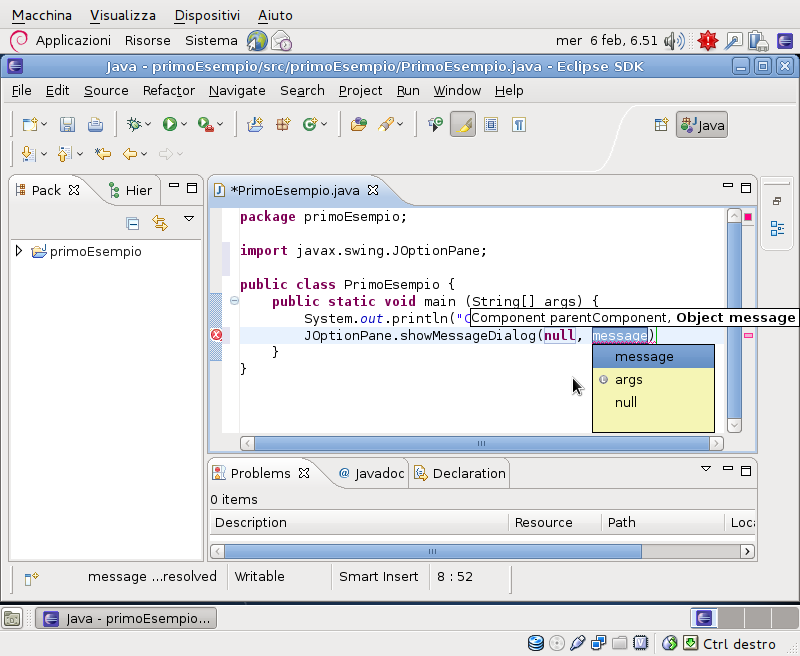This screenshot has width=800, height=656.
Task: Choose args from the completion popup
Action: pos(653,380)
